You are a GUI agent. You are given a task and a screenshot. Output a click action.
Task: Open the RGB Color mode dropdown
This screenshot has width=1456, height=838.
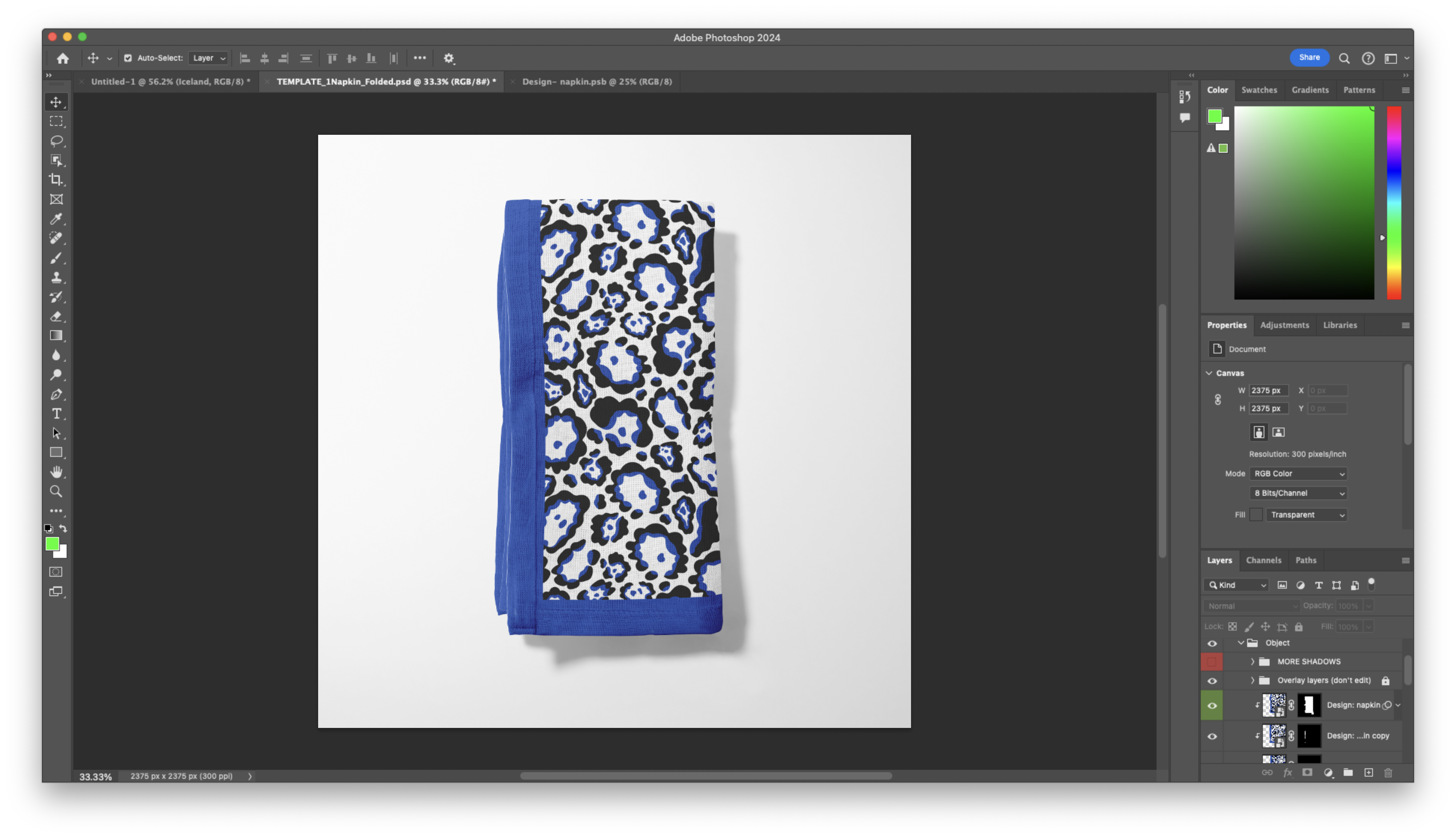pyautogui.click(x=1298, y=474)
